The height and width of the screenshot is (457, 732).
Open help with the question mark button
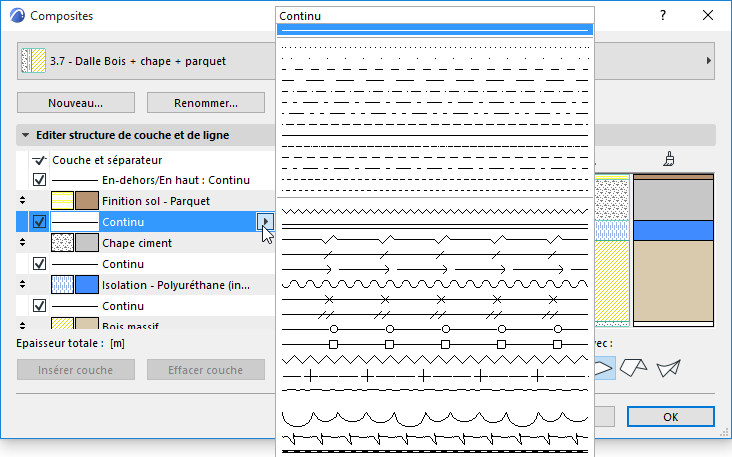663,15
